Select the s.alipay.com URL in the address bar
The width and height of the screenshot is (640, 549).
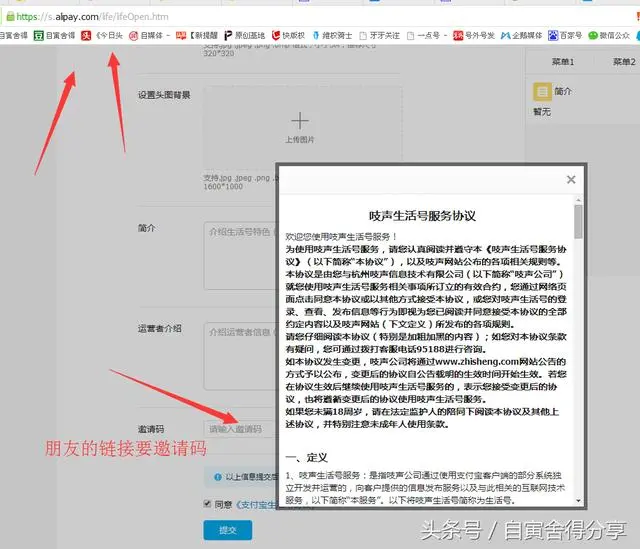(92, 17)
